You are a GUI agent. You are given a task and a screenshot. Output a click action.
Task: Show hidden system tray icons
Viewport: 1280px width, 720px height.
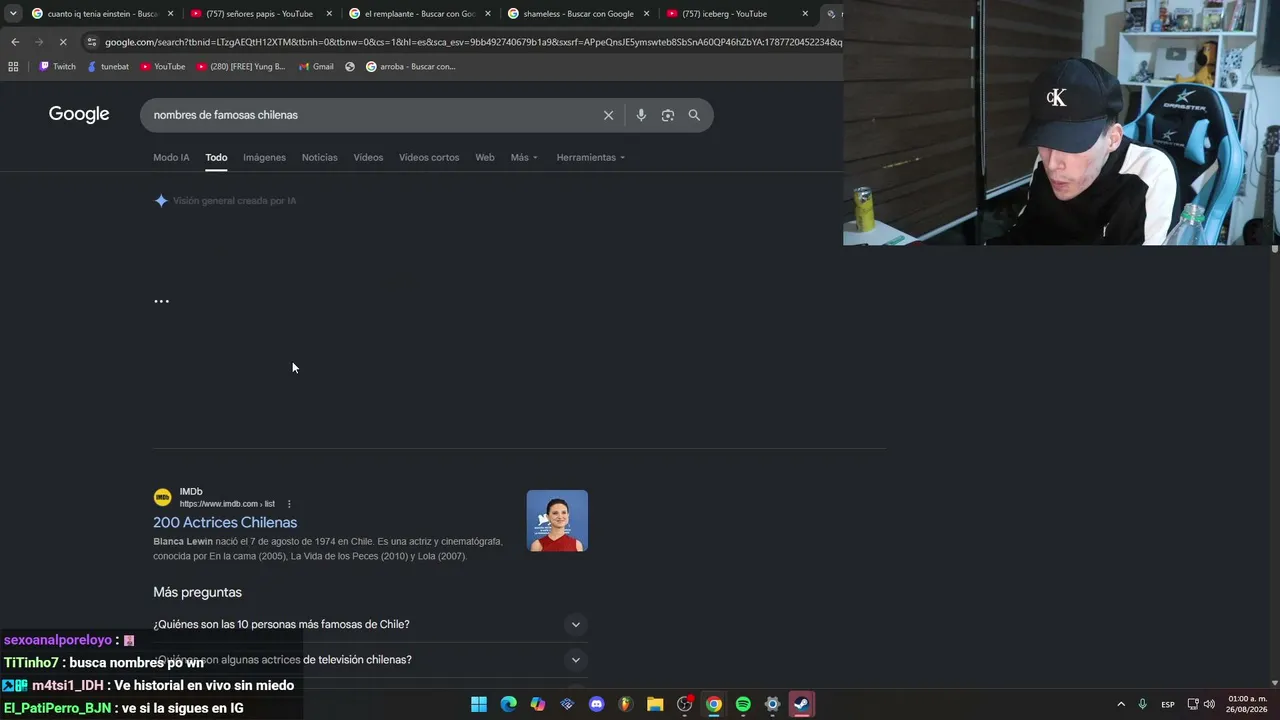(x=1121, y=704)
